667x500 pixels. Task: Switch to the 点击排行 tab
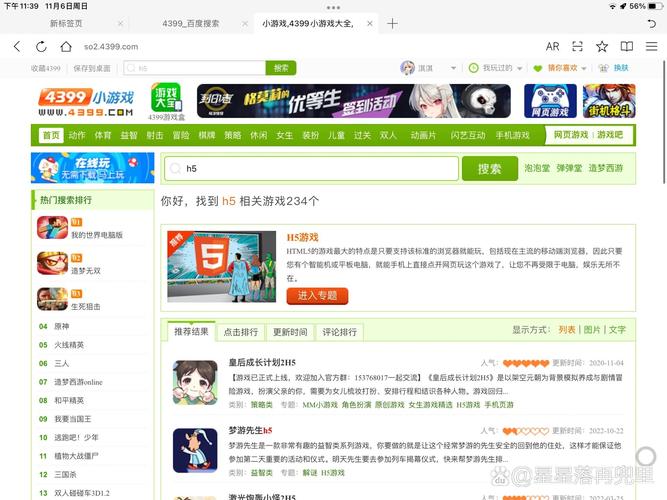tap(241, 332)
